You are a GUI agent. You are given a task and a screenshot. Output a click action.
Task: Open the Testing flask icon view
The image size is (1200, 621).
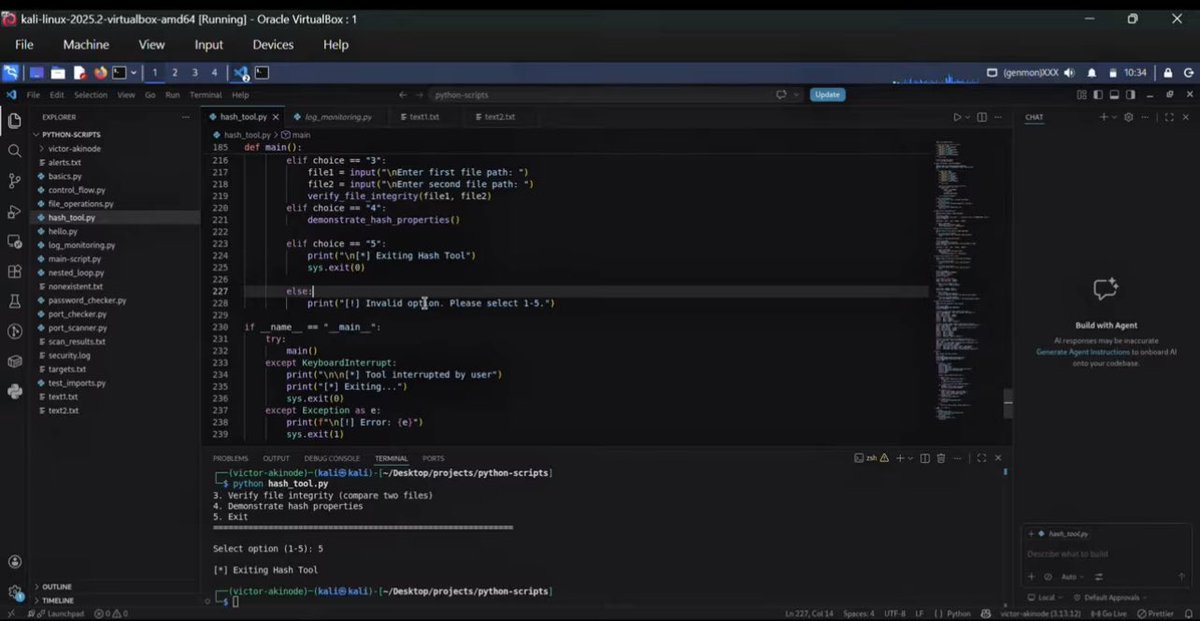(14, 301)
